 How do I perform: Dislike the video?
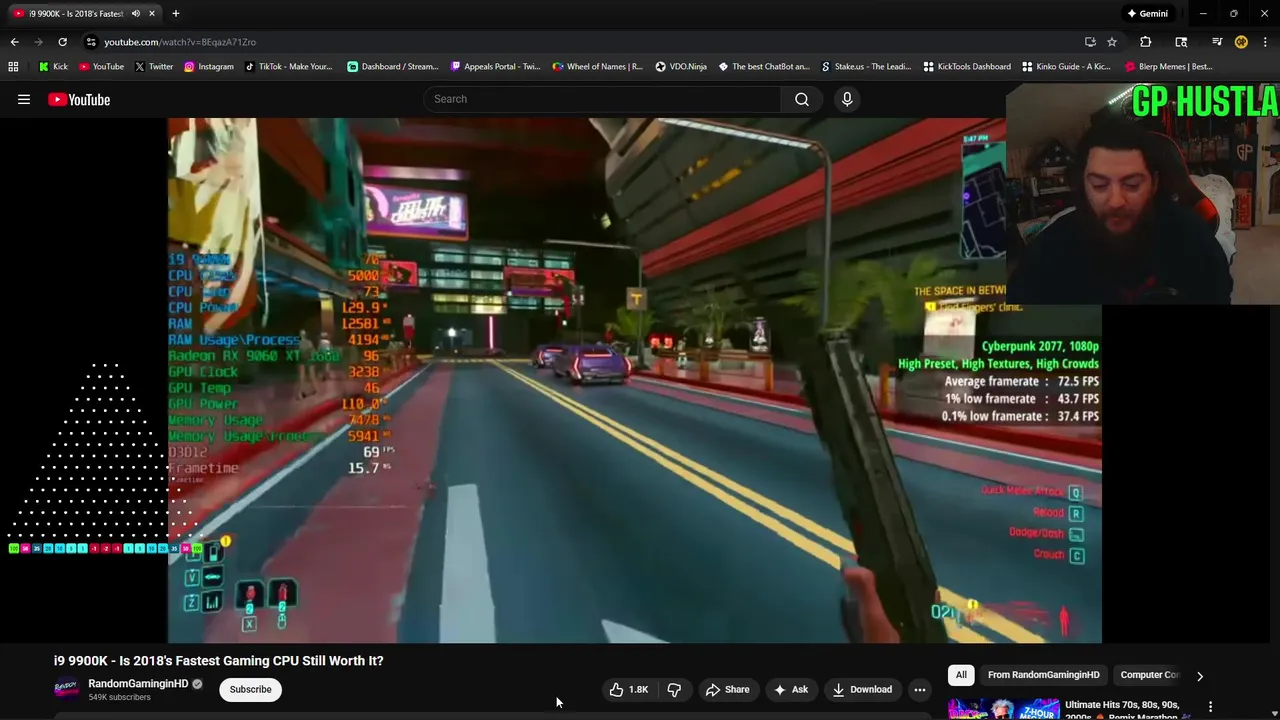click(674, 689)
